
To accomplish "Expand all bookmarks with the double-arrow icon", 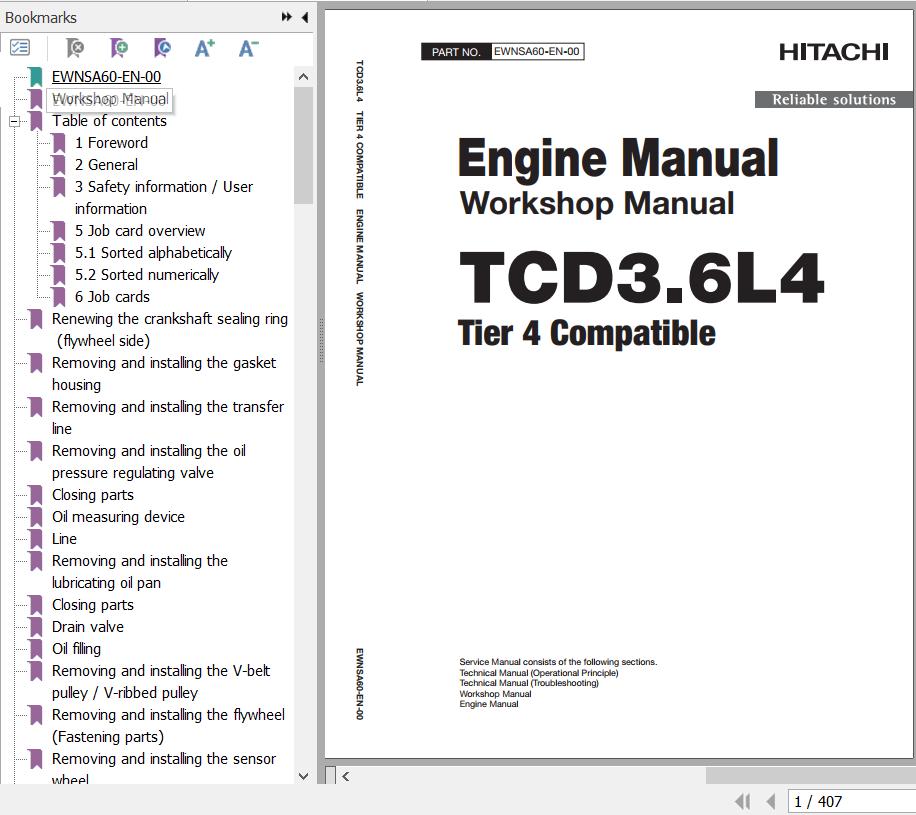I will [x=286, y=17].
